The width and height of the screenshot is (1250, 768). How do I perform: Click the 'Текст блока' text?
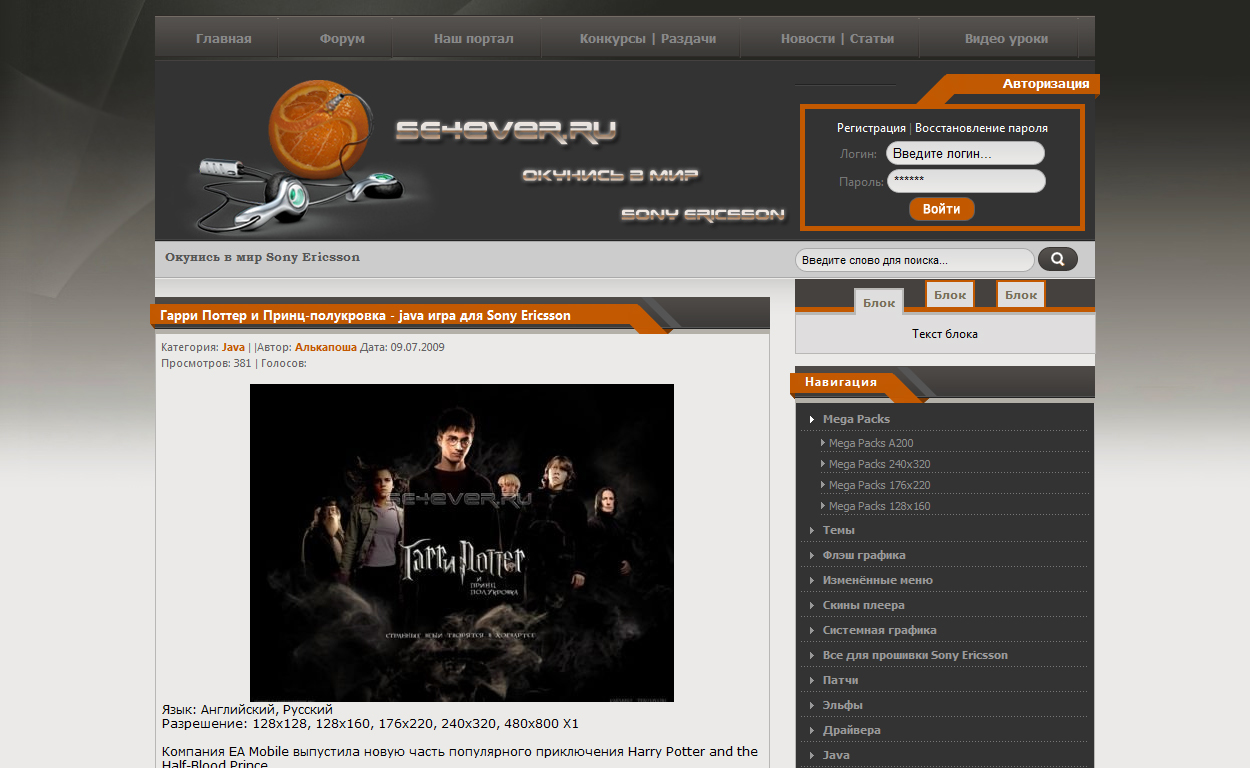point(945,334)
